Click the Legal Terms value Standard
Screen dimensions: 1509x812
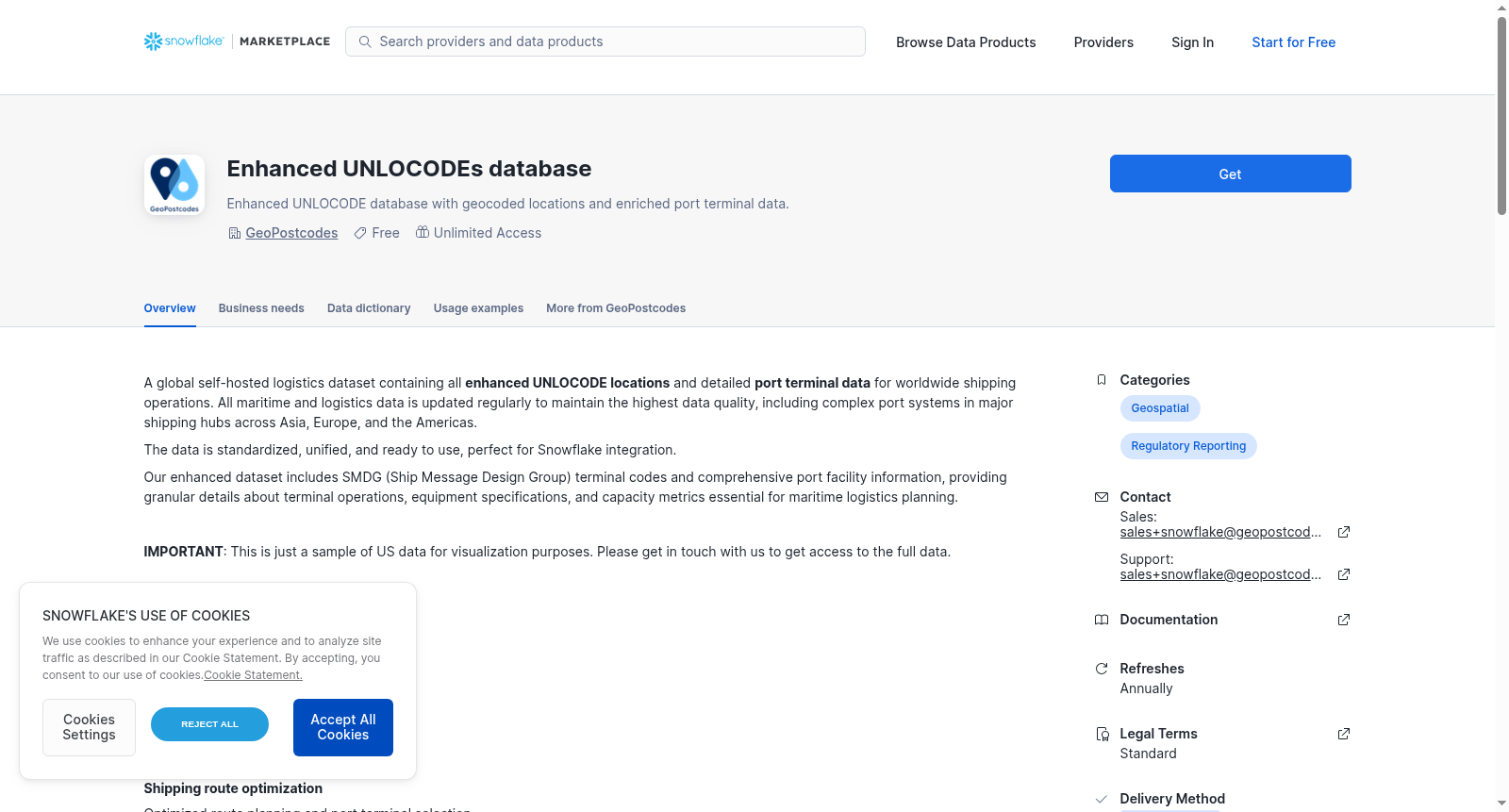[x=1148, y=754]
